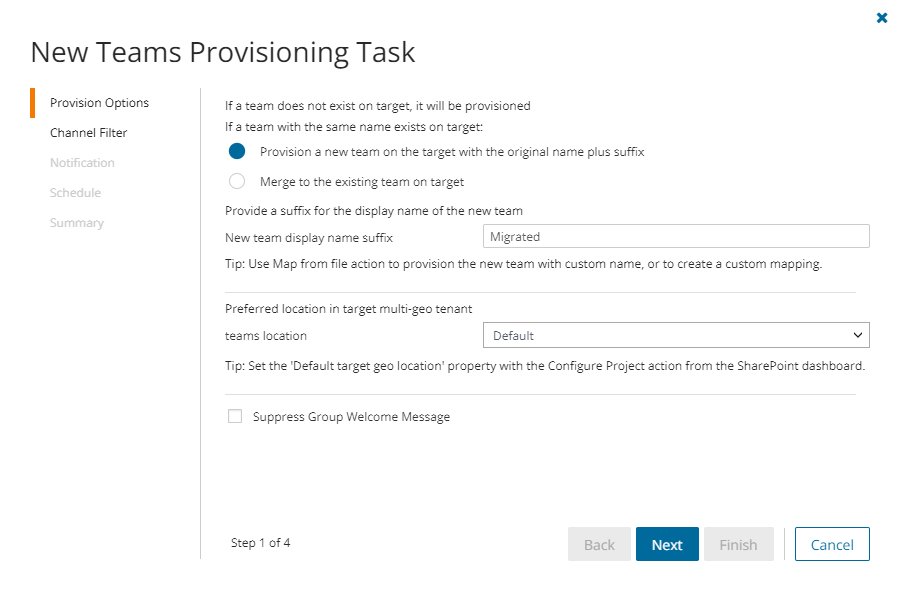Viewport: 900px width, 591px height.
Task: Click the New Teams Provisioning Task heading
Action: click(223, 52)
